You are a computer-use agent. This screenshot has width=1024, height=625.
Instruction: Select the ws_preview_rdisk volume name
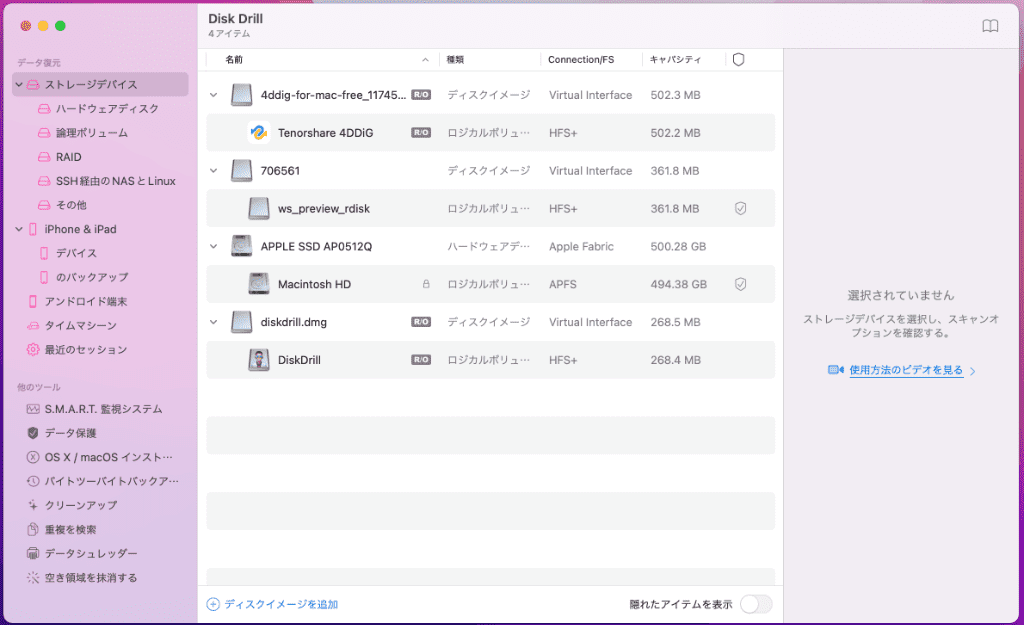pos(323,208)
